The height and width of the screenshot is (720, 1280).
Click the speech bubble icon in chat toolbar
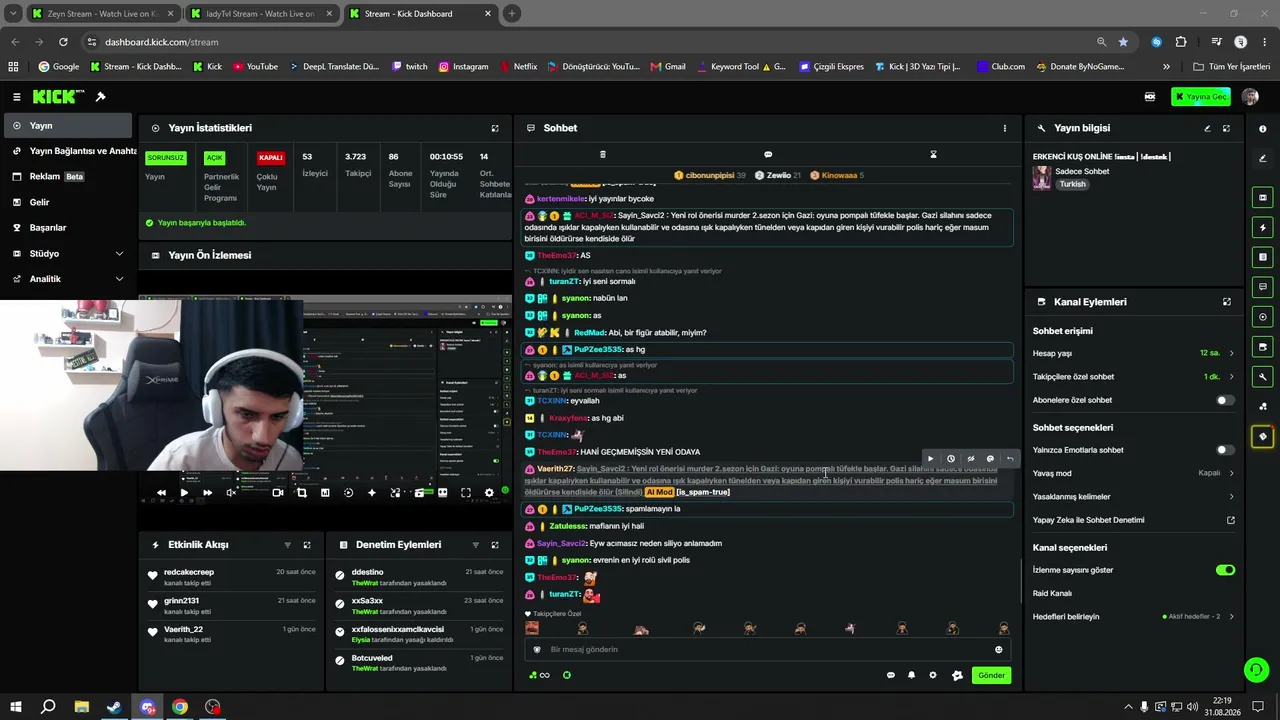[x=768, y=155]
